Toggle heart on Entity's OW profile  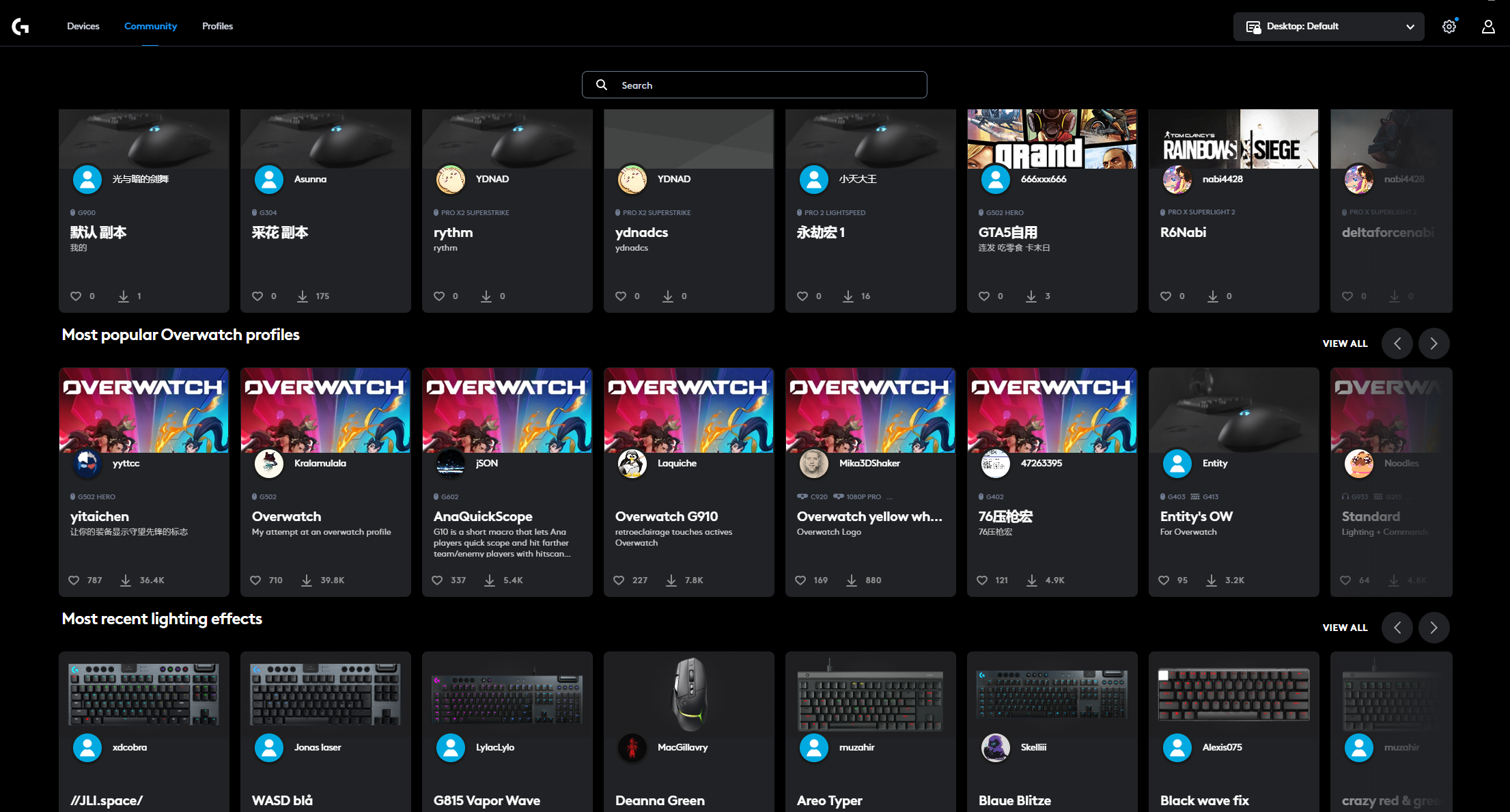coord(1164,580)
